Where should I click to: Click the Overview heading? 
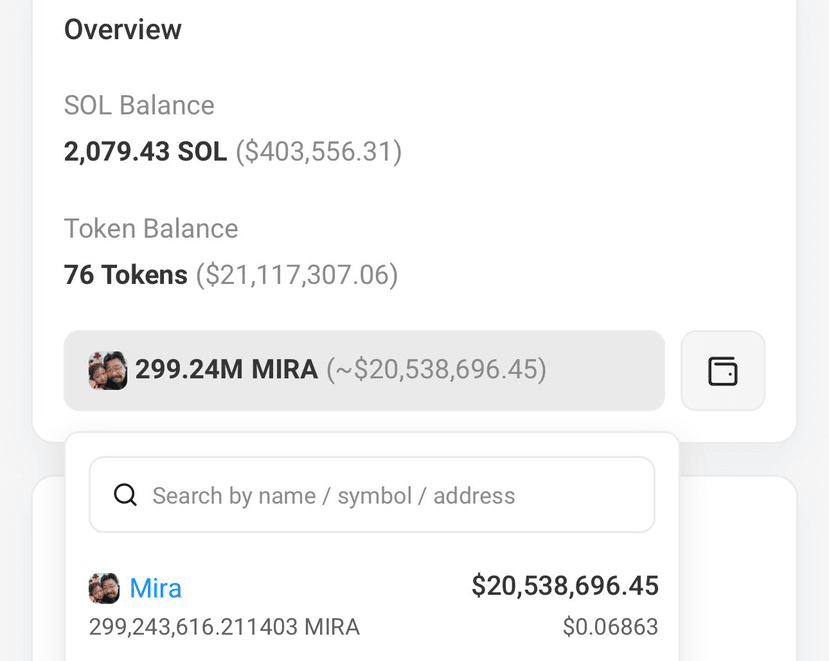tap(123, 30)
